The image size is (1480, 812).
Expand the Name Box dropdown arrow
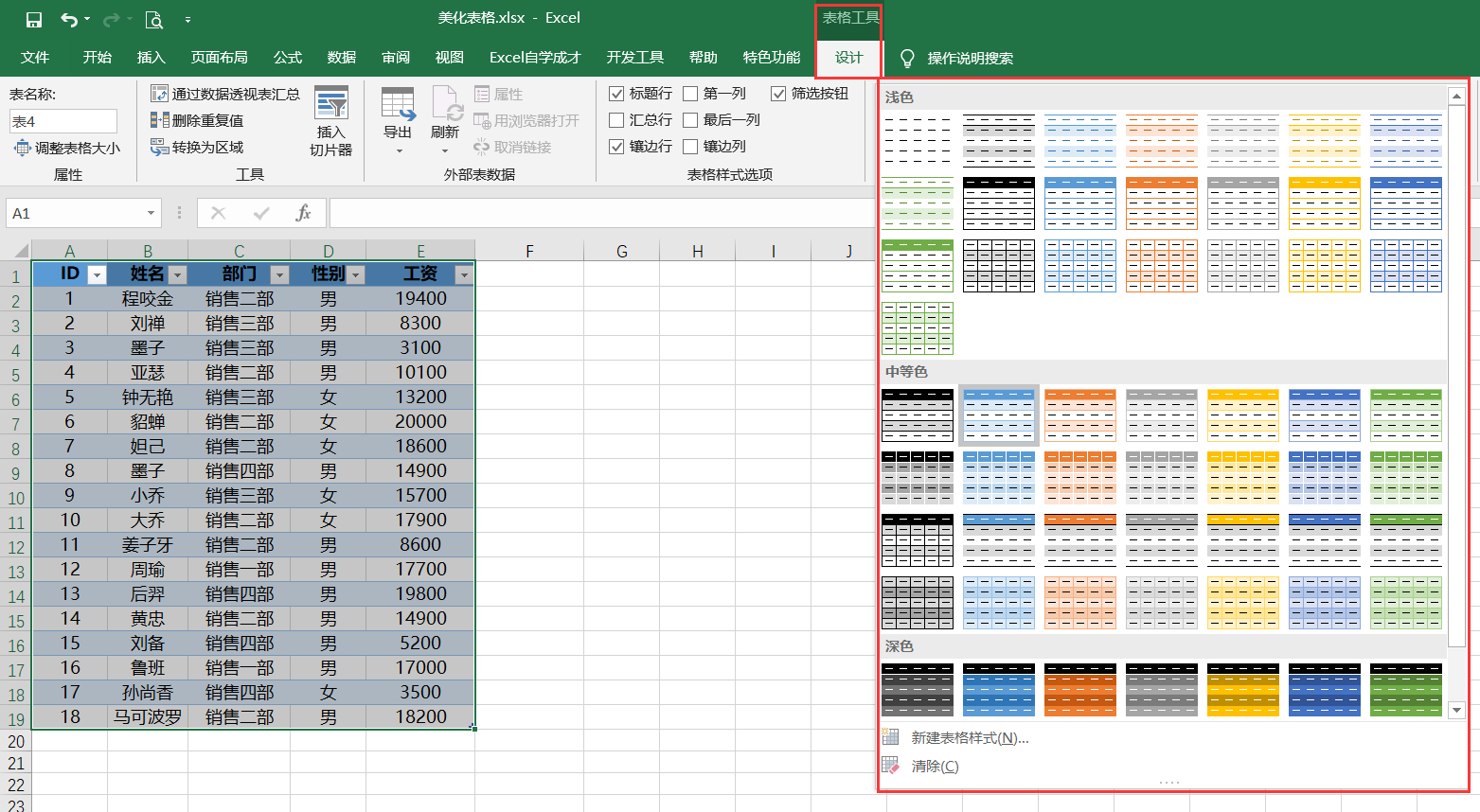click(151, 213)
